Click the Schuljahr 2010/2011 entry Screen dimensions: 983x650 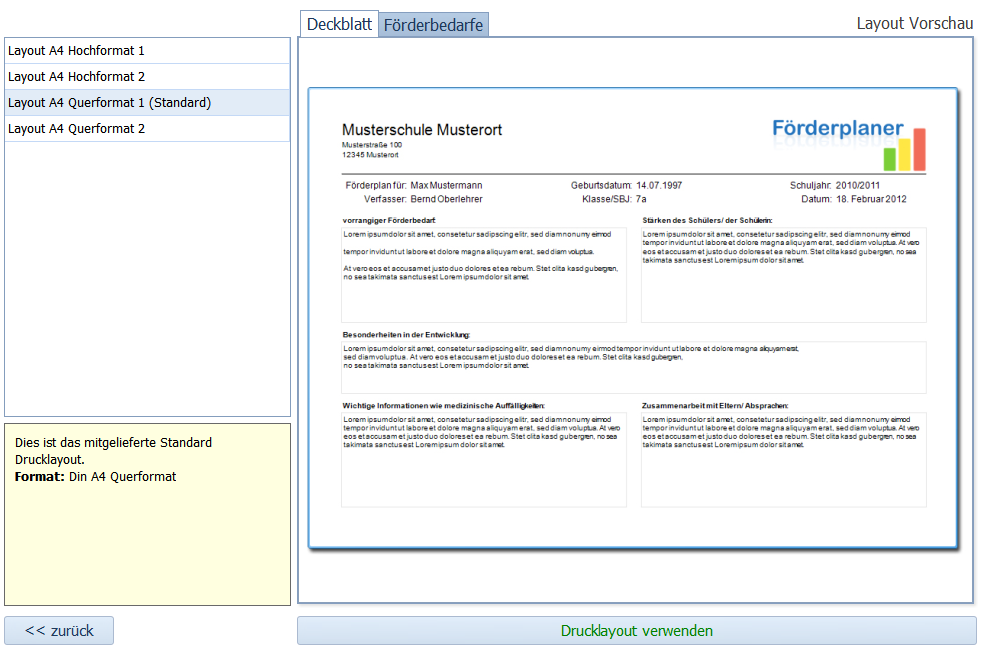(835, 186)
